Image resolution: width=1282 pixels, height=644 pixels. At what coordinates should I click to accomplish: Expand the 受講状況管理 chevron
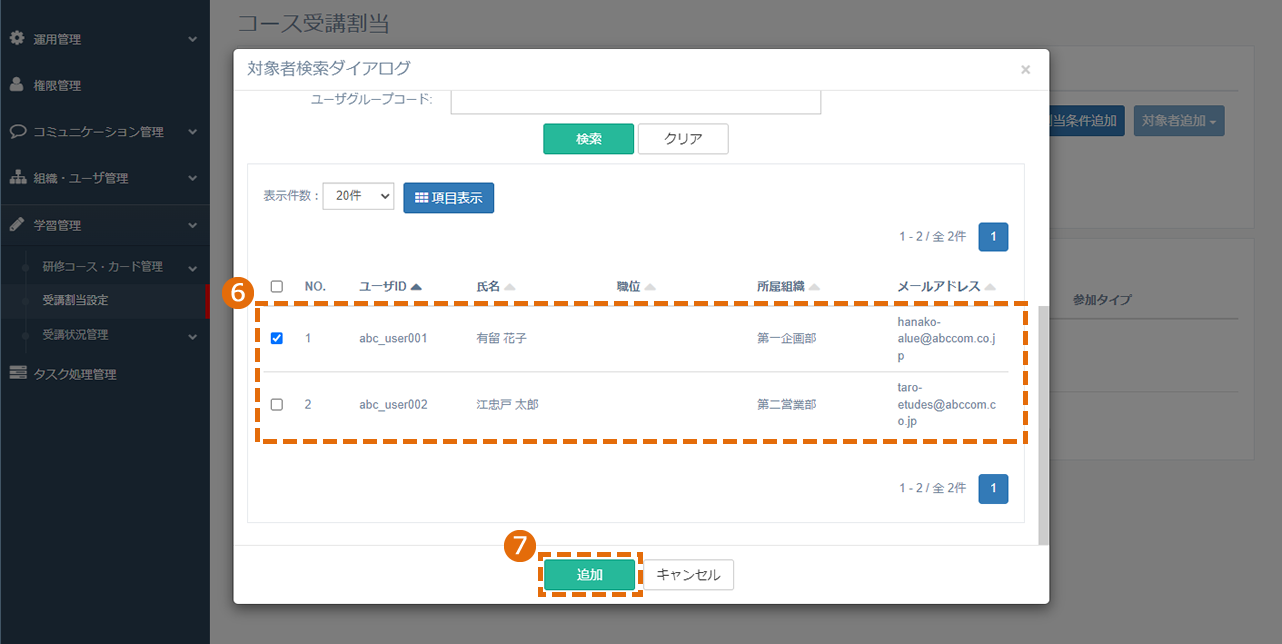pyautogui.click(x=193, y=335)
